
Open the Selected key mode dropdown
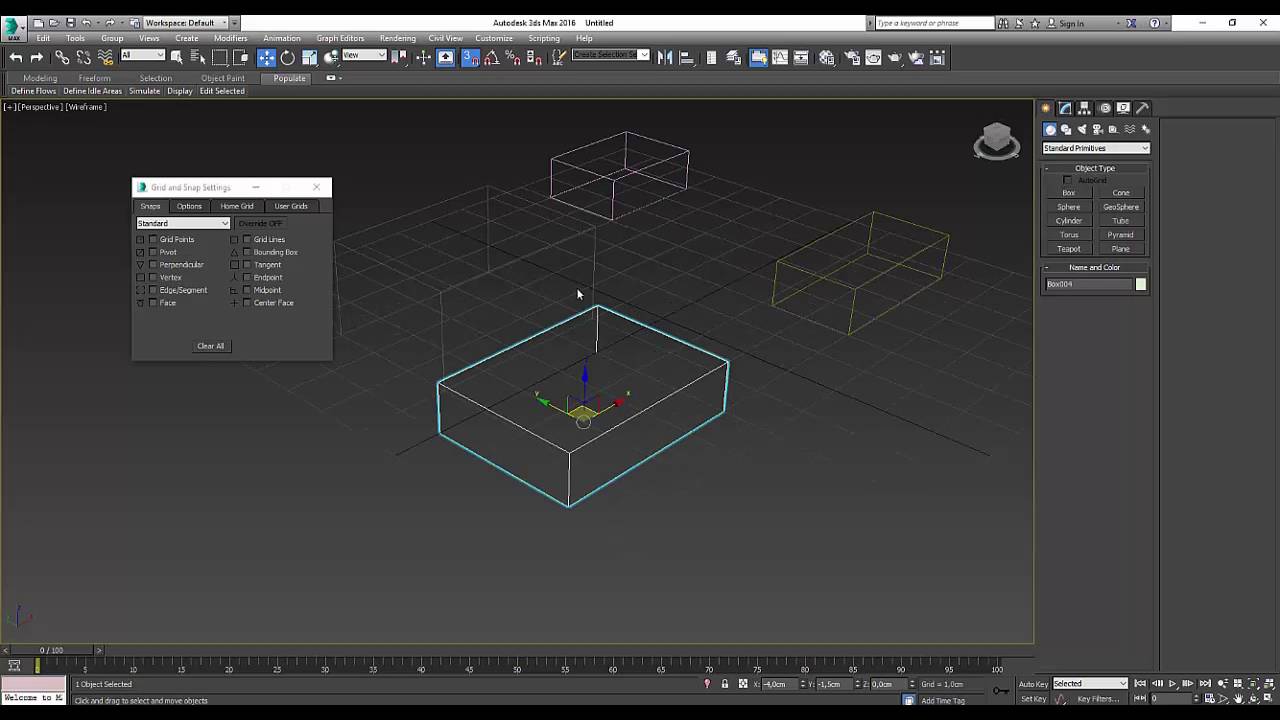1090,684
